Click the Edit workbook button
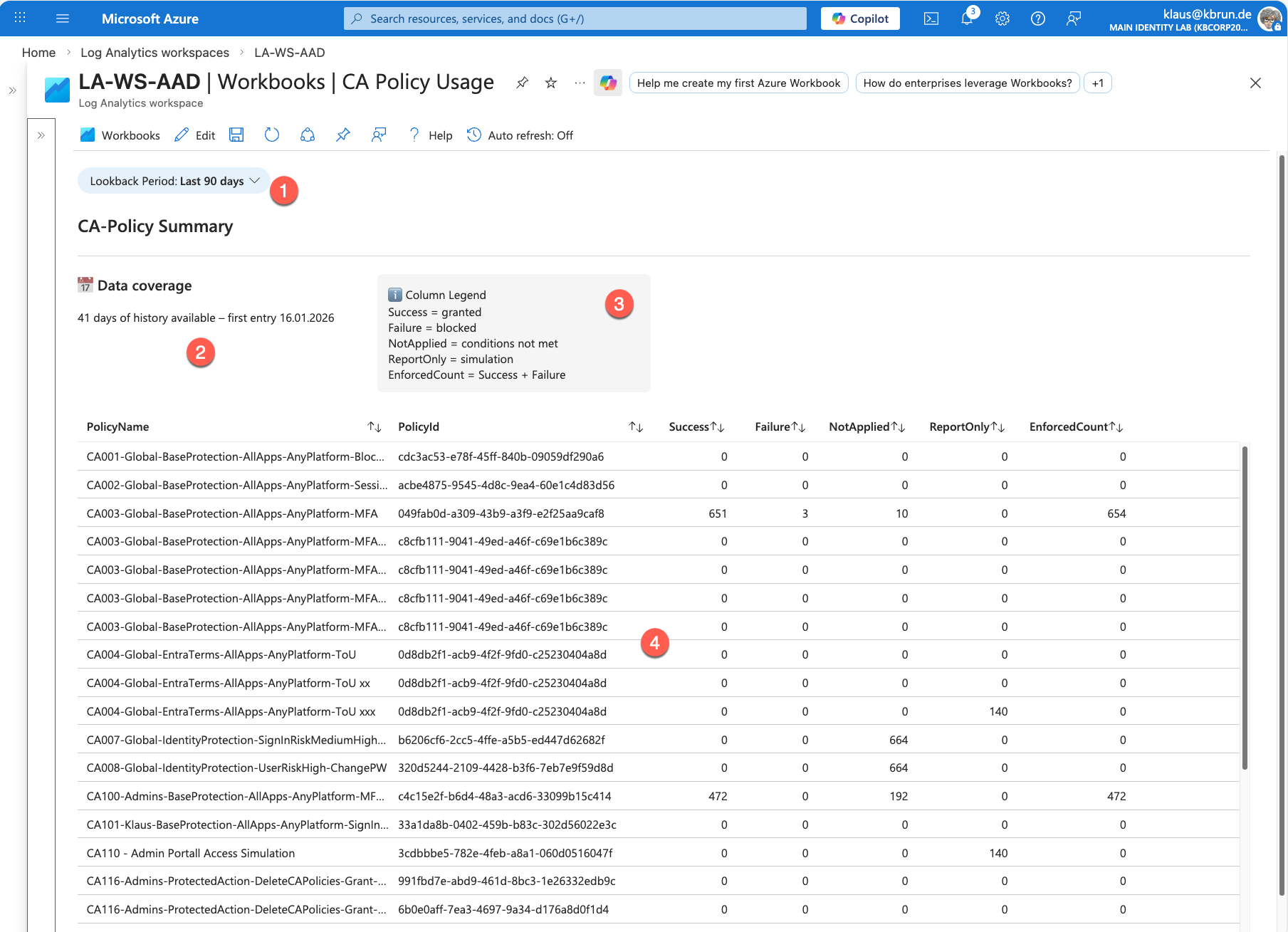This screenshot has height=932, width=1288. click(195, 135)
